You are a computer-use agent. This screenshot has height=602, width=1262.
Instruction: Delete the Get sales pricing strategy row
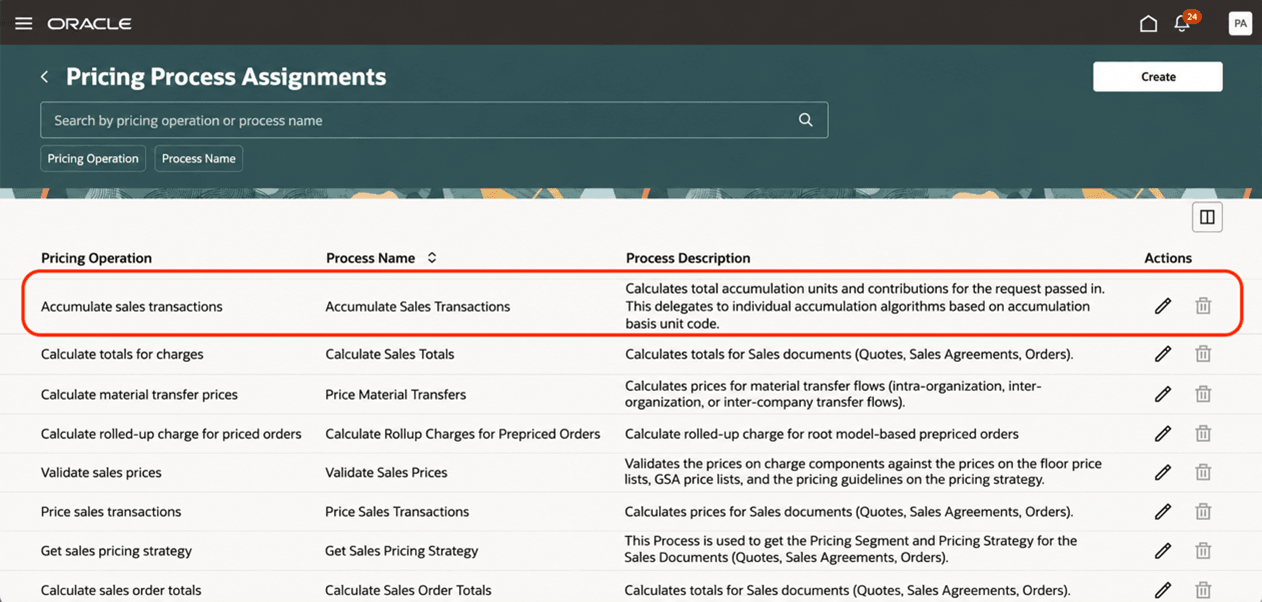[1203, 550]
